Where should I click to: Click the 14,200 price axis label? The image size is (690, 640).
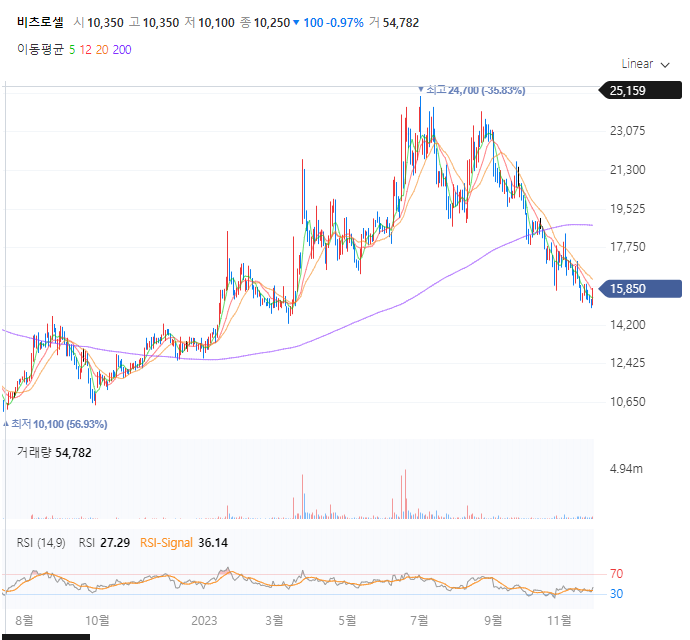tap(628, 324)
